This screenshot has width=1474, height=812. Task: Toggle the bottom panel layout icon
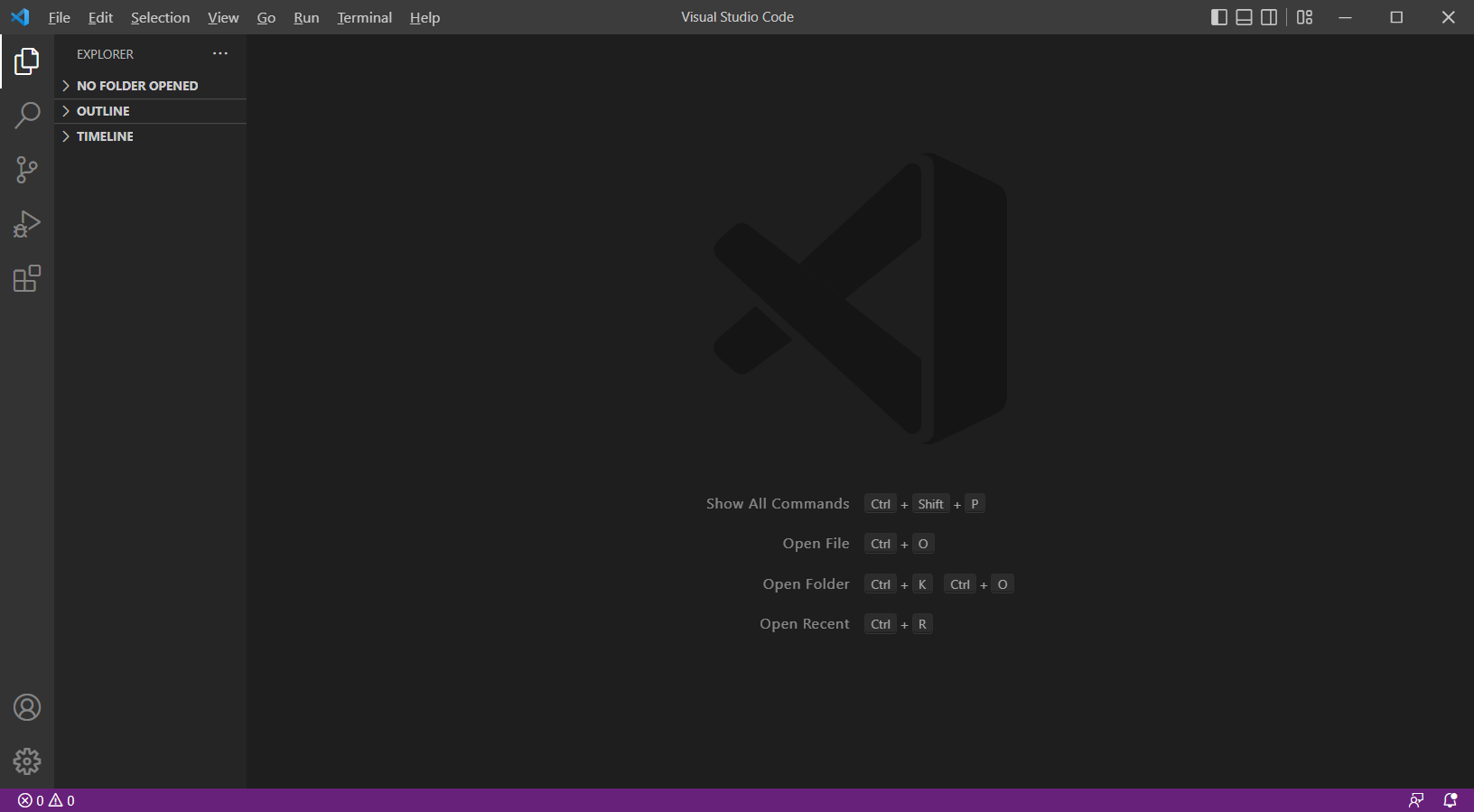pyautogui.click(x=1244, y=17)
